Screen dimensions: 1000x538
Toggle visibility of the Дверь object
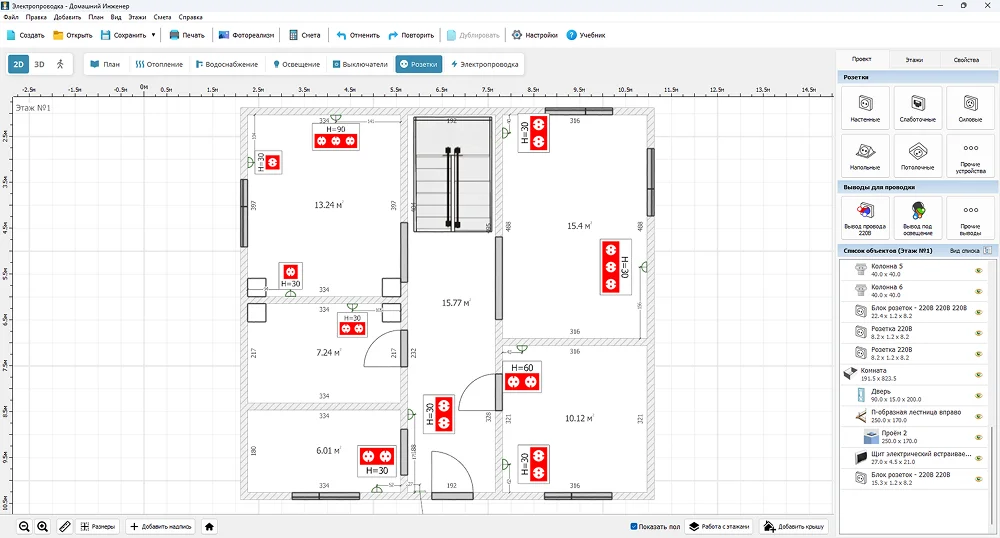click(x=979, y=395)
